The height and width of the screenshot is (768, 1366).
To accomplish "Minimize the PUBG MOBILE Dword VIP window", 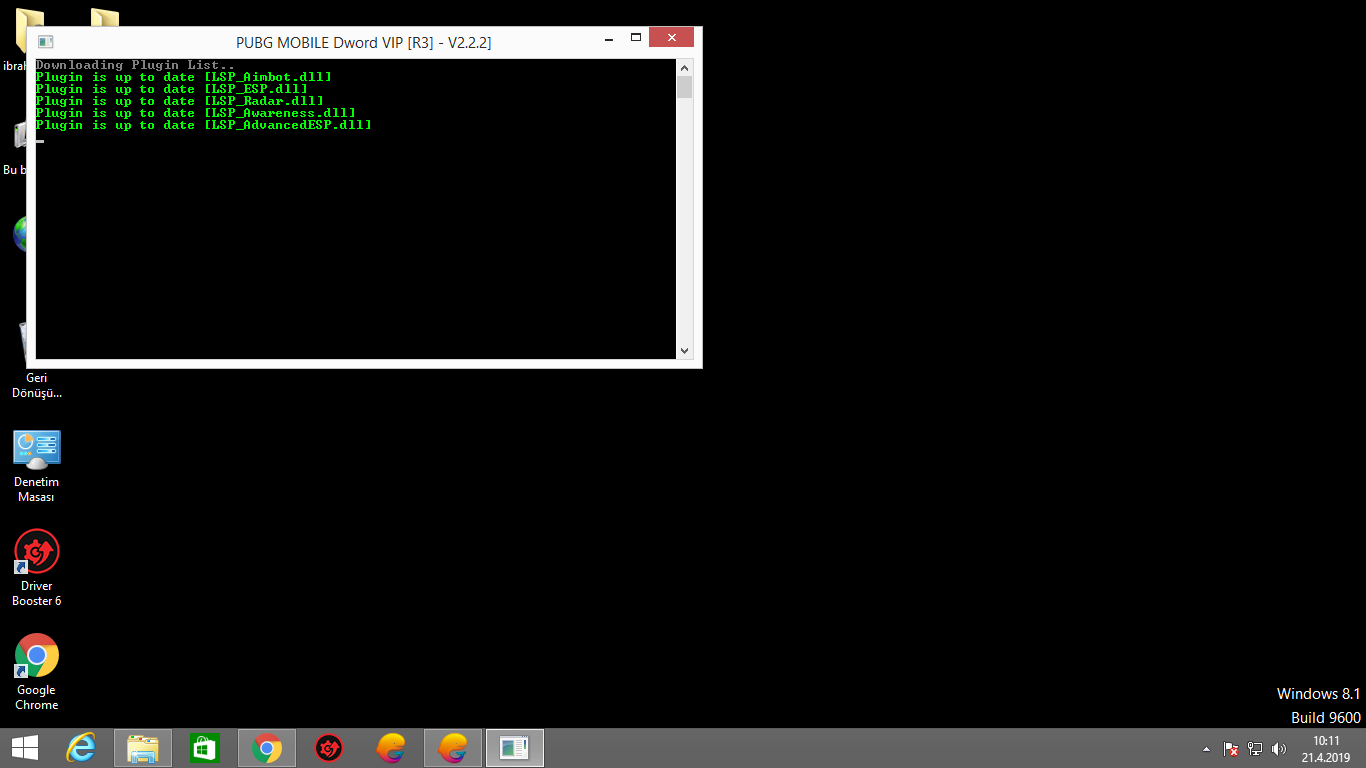I will [x=608, y=38].
